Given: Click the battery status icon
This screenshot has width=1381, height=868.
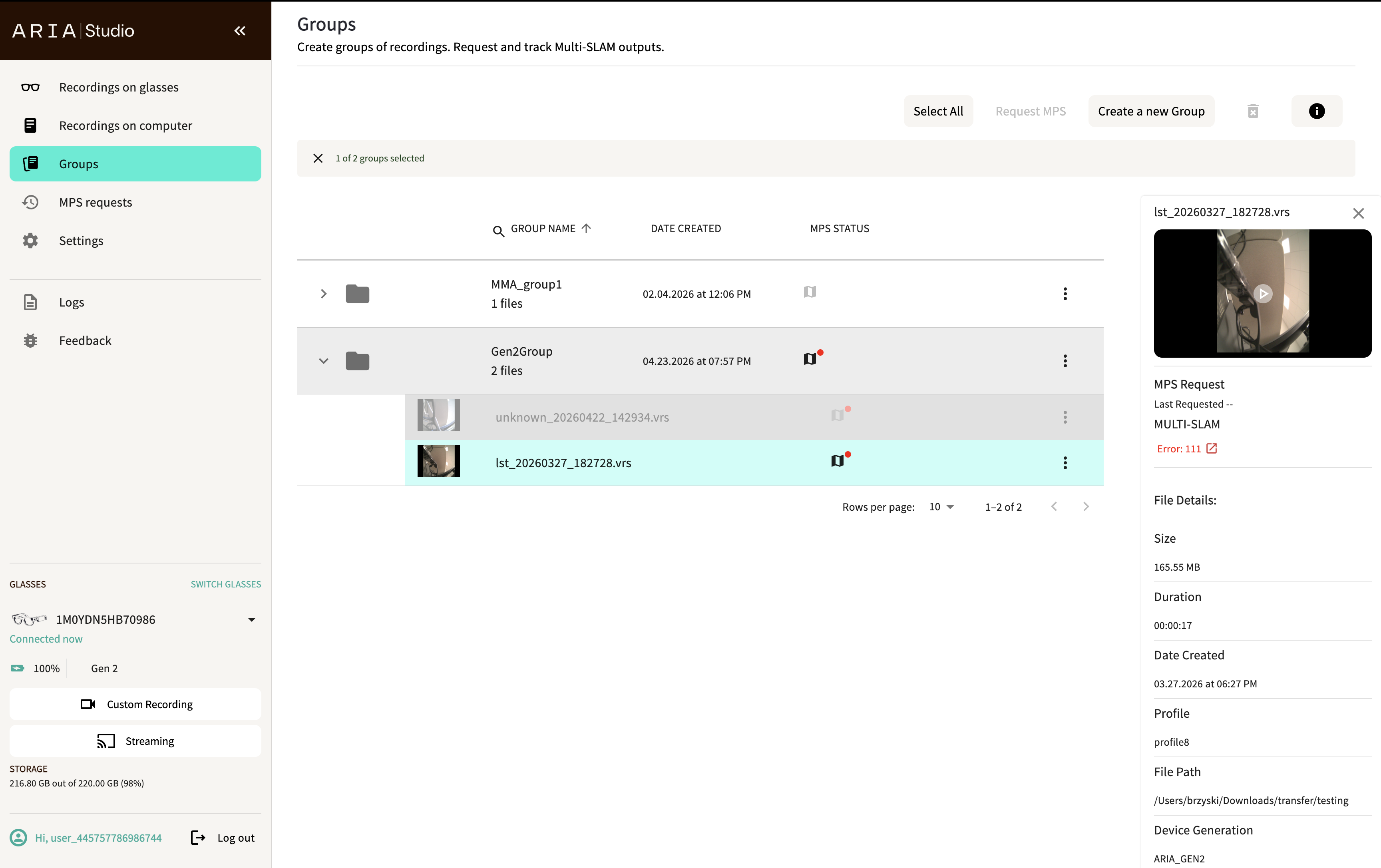Looking at the screenshot, I should (x=17, y=668).
